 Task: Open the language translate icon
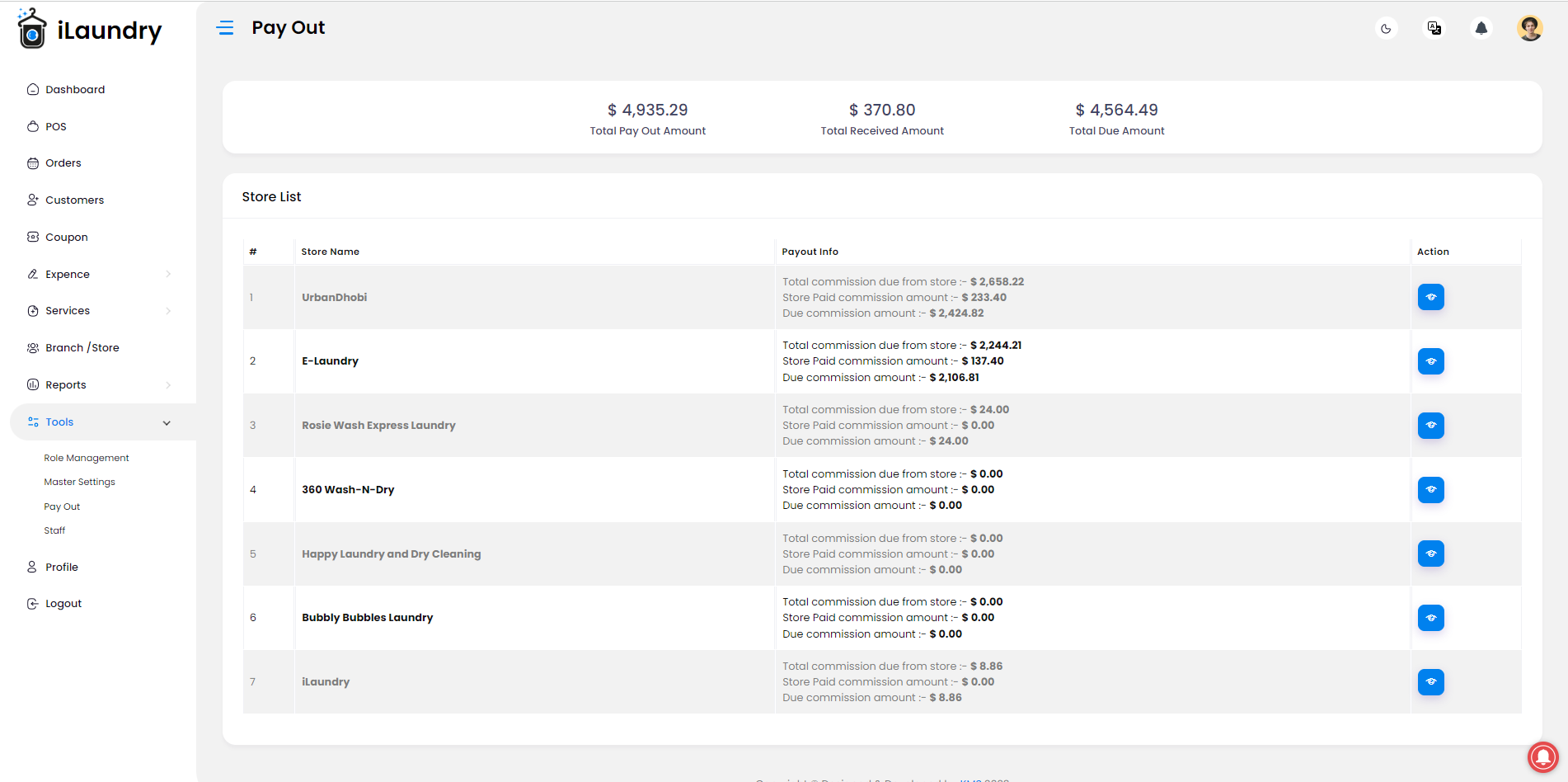(x=1434, y=29)
